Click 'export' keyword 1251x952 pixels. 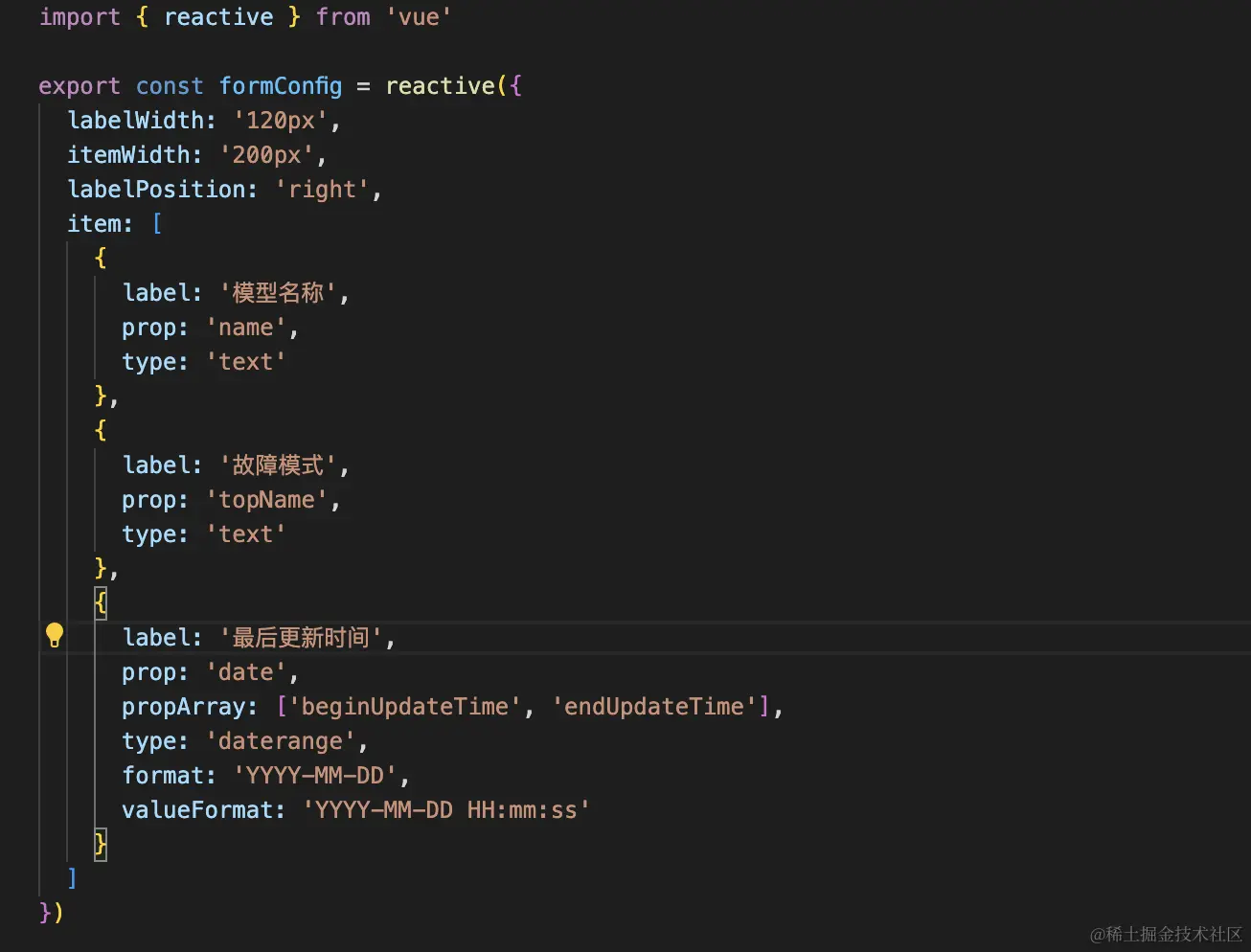pos(80,86)
